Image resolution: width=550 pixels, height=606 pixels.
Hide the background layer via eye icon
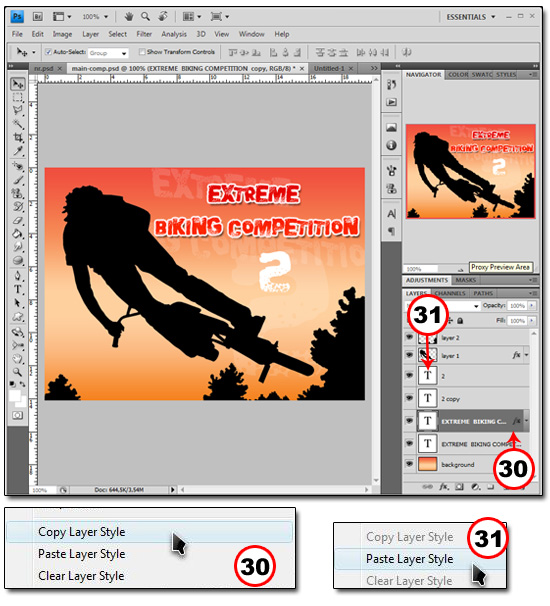tap(409, 464)
